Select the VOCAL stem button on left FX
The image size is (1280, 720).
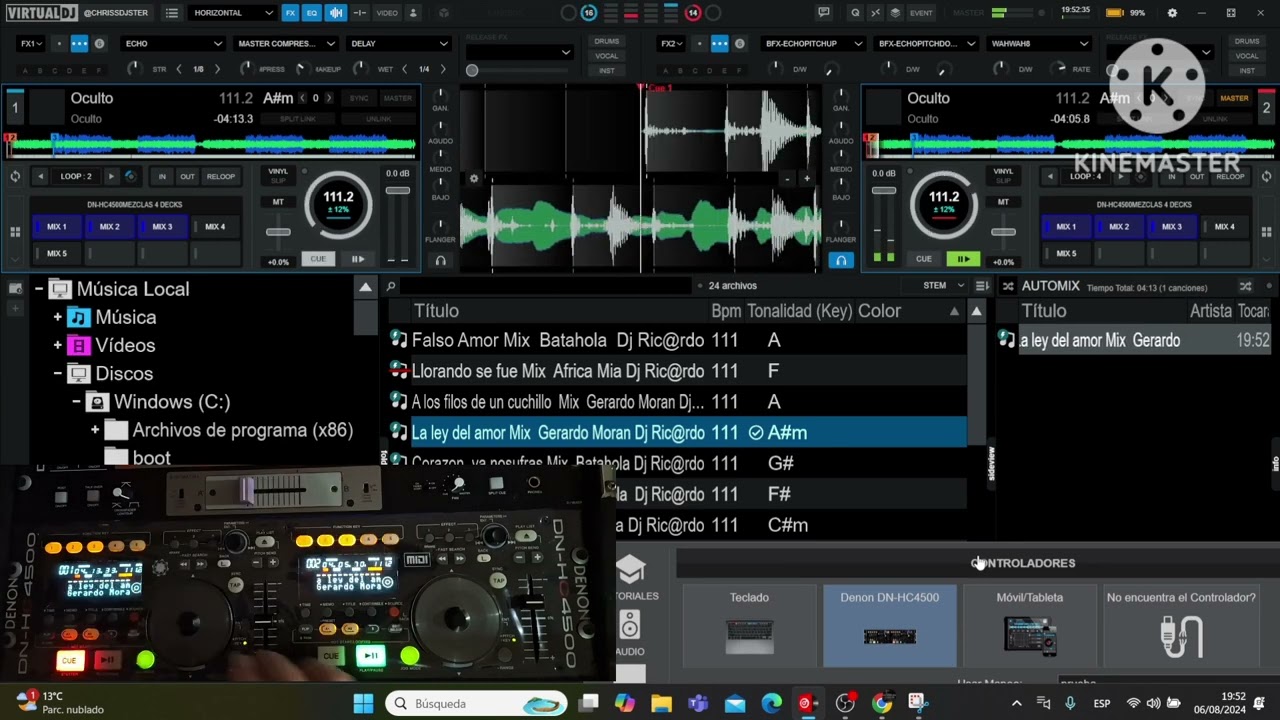point(606,56)
